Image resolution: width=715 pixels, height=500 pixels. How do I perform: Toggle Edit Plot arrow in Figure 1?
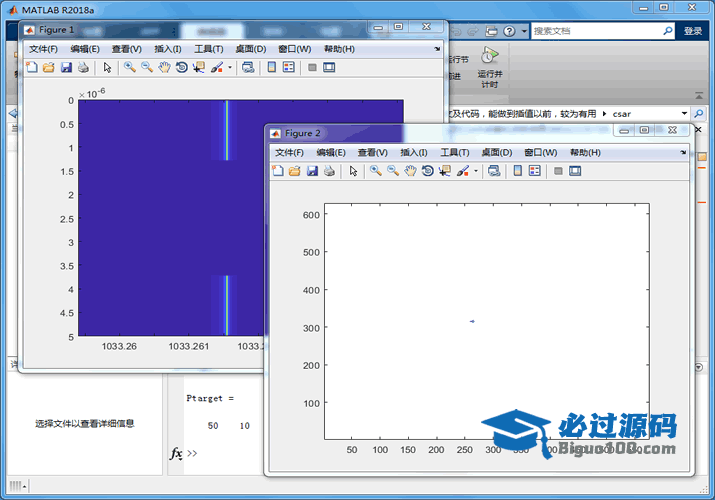click(x=106, y=67)
